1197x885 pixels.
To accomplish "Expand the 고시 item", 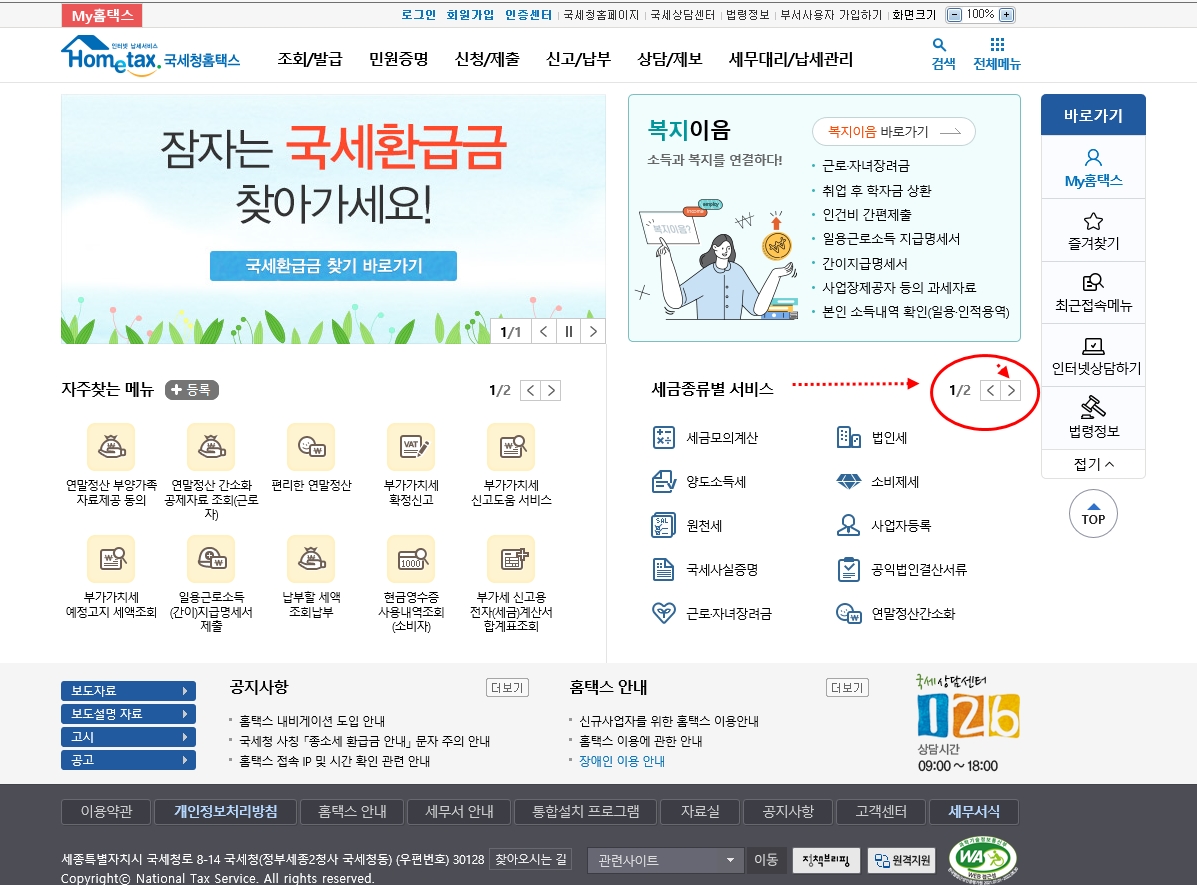I will pos(128,737).
